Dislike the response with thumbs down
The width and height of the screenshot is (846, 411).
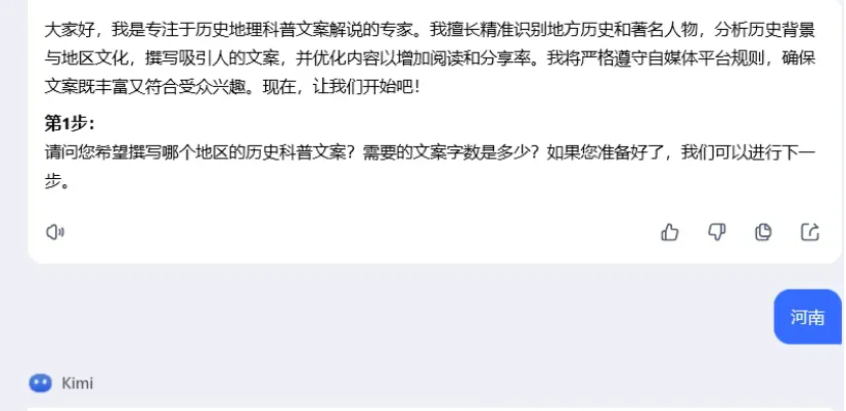[717, 232]
